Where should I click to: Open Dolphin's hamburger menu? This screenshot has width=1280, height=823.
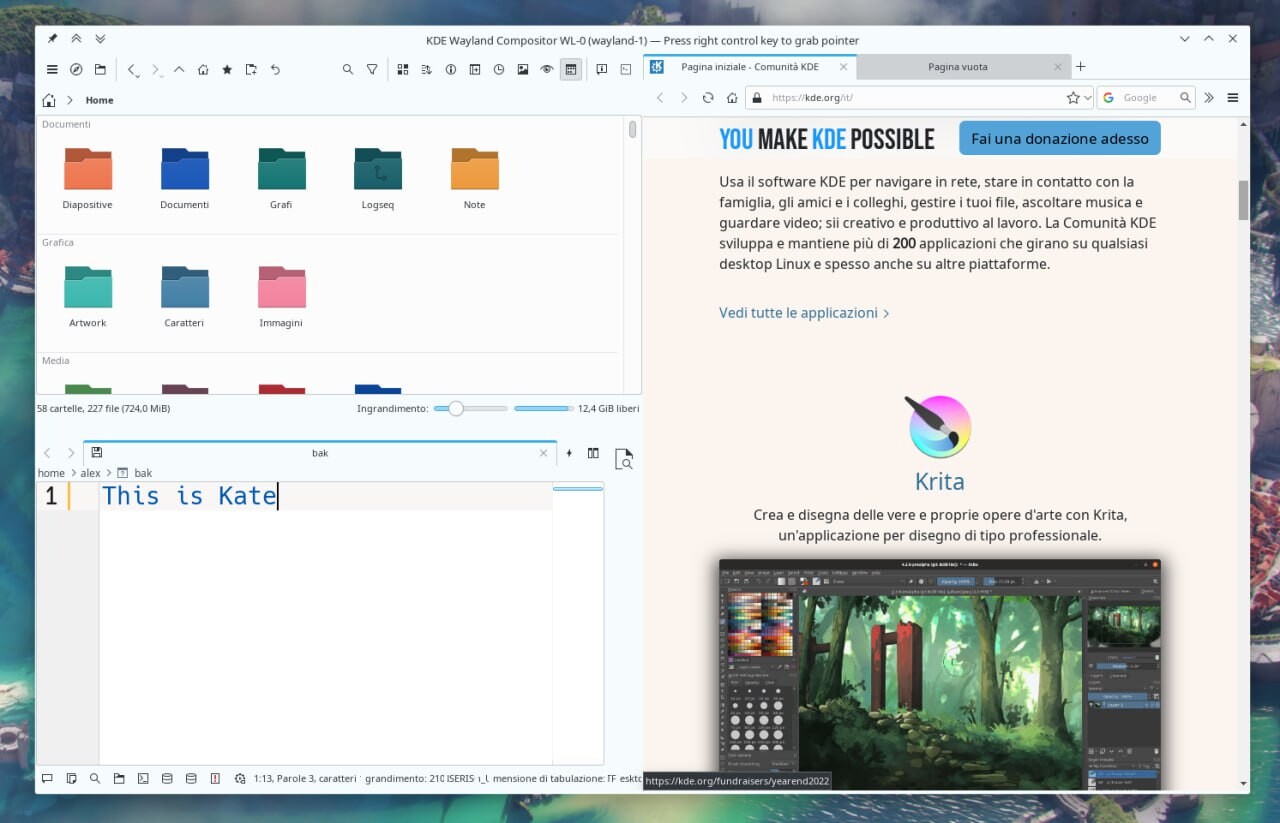[x=52, y=70]
